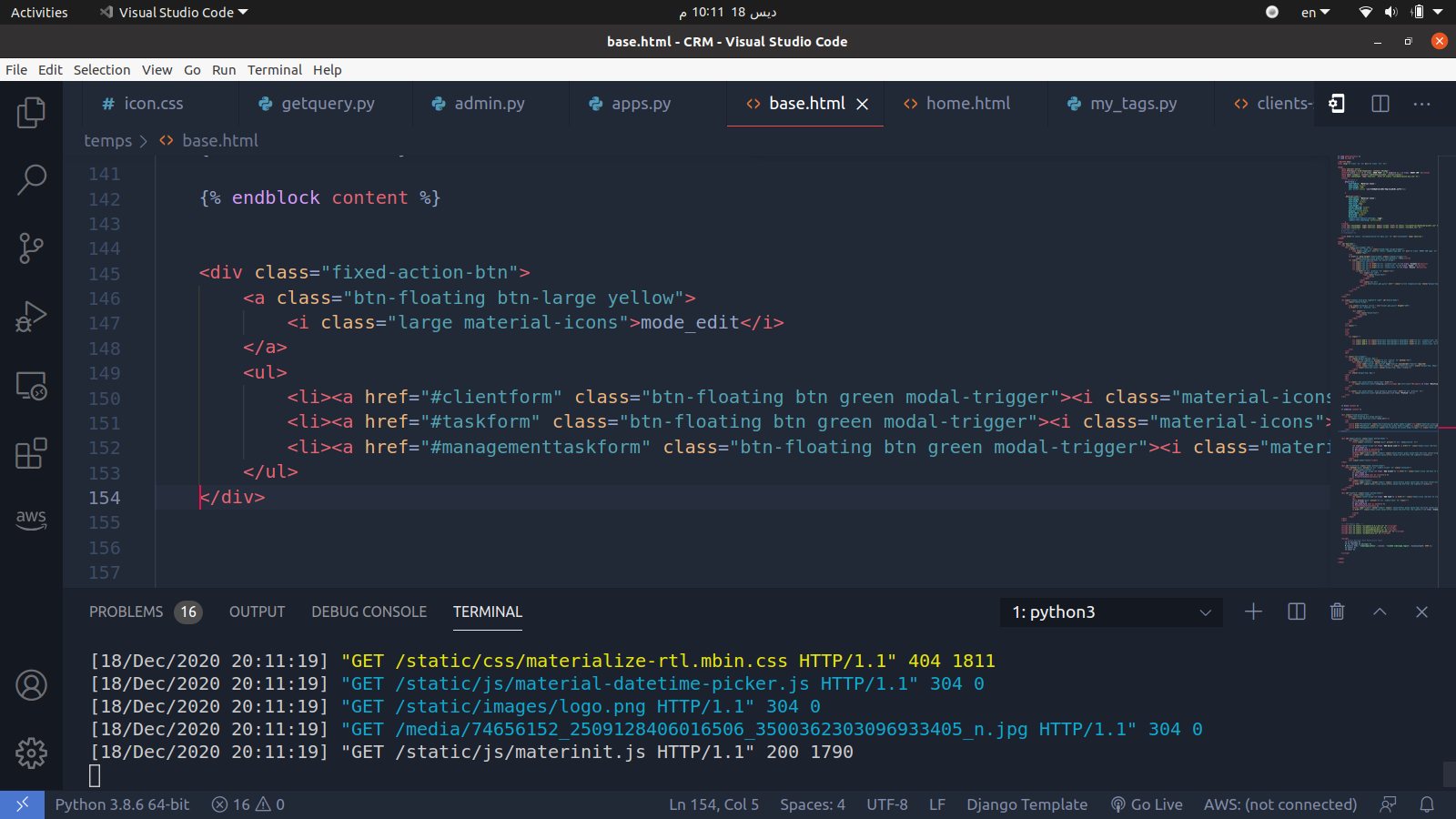Screen dimensions: 1456x819
Task: Open the Go menu
Action: [192, 70]
